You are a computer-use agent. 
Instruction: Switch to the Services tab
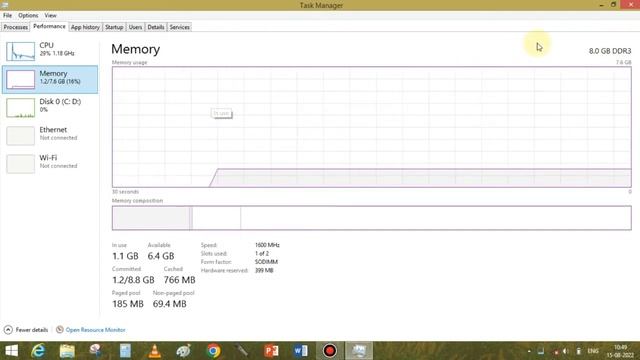179,27
